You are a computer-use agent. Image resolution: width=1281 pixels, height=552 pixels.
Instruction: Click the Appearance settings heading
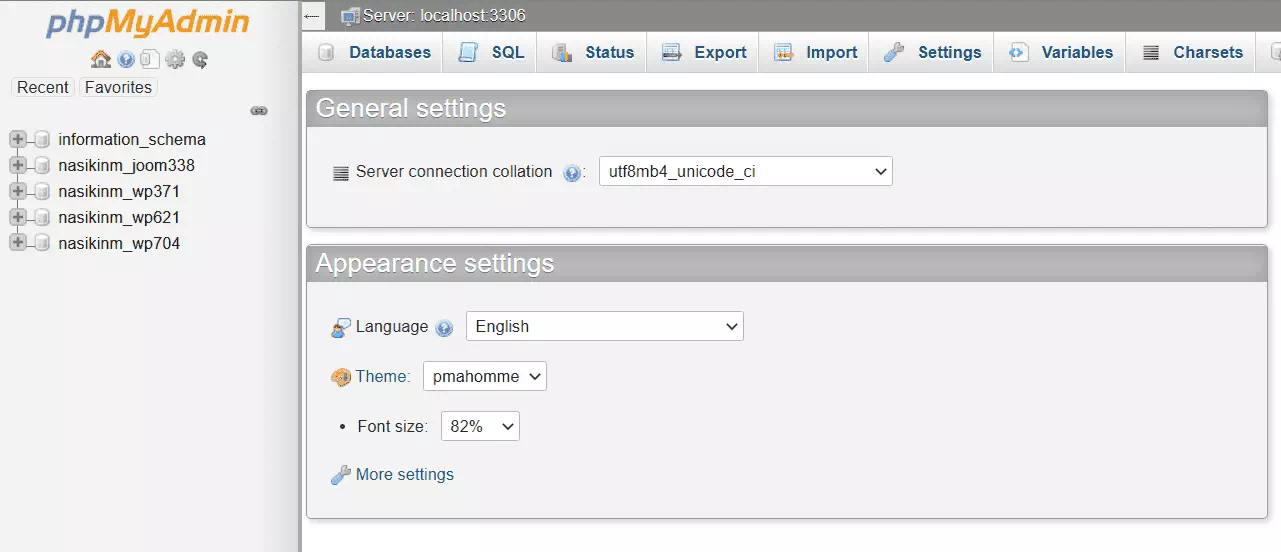pos(435,263)
